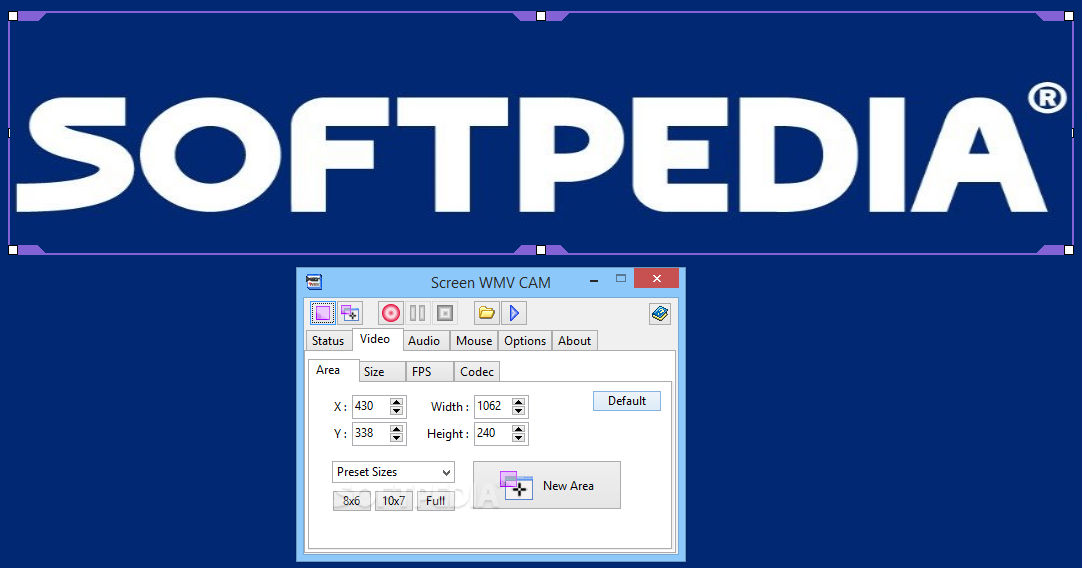Image resolution: width=1082 pixels, height=568 pixels.
Task: Select the full-screen region capture icon
Action: (x=322, y=313)
